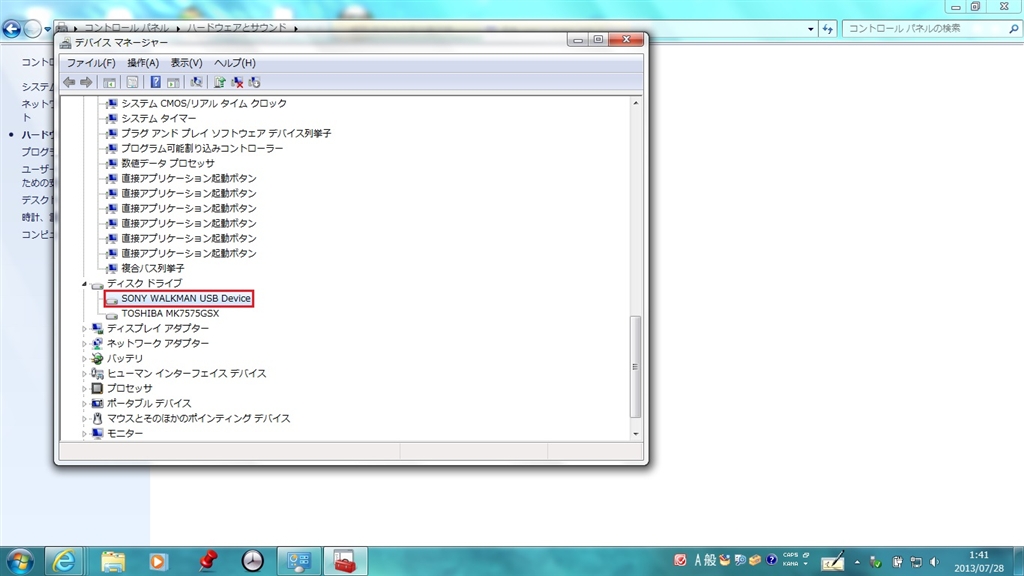Launch Windows Media Player from taskbar
1024x576 pixels.
(x=158, y=561)
